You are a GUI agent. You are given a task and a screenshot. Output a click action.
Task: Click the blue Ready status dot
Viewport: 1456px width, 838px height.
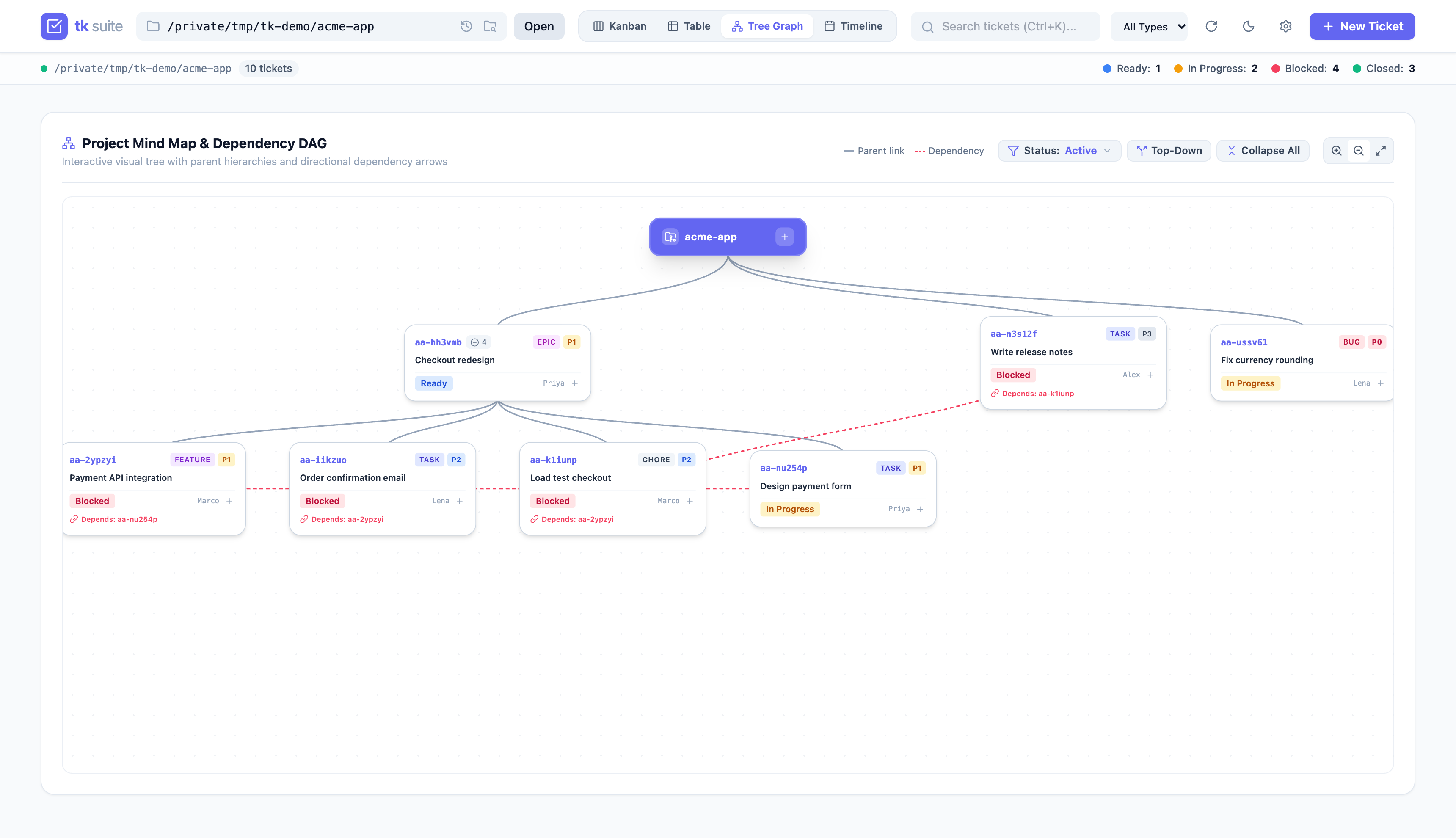point(1107,69)
